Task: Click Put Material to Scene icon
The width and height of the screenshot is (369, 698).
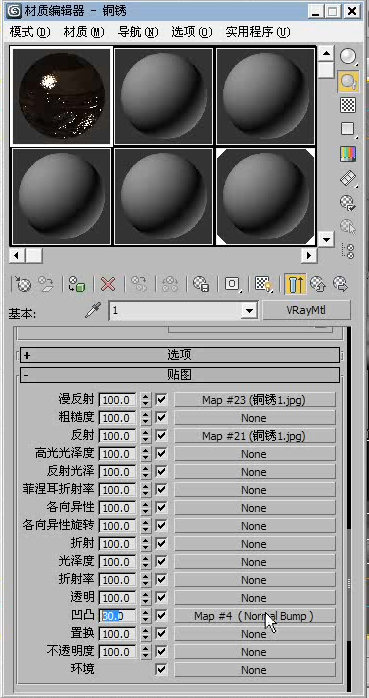Action: coord(45,284)
